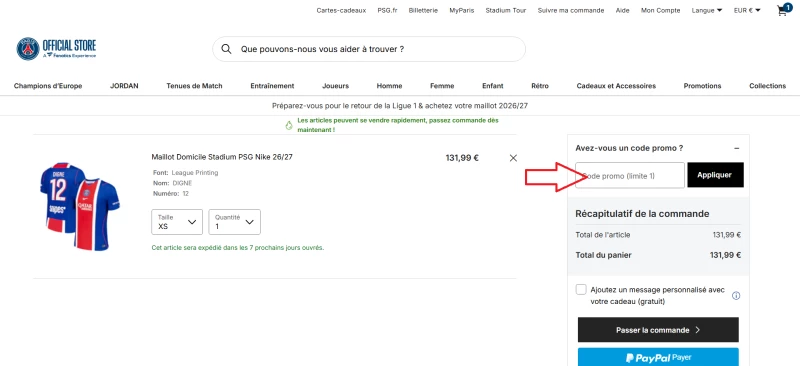The width and height of the screenshot is (800, 366).
Task: Open the Billetterie link
Action: [423, 10]
